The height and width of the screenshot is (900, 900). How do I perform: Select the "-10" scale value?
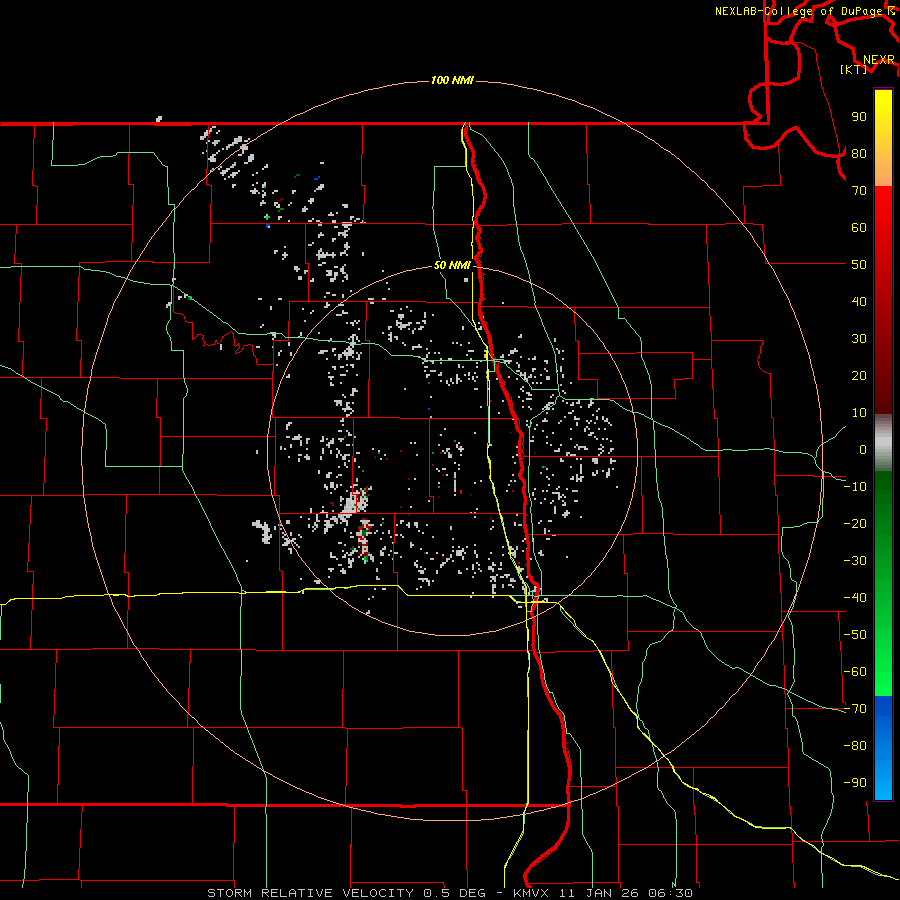tap(855, 487)
